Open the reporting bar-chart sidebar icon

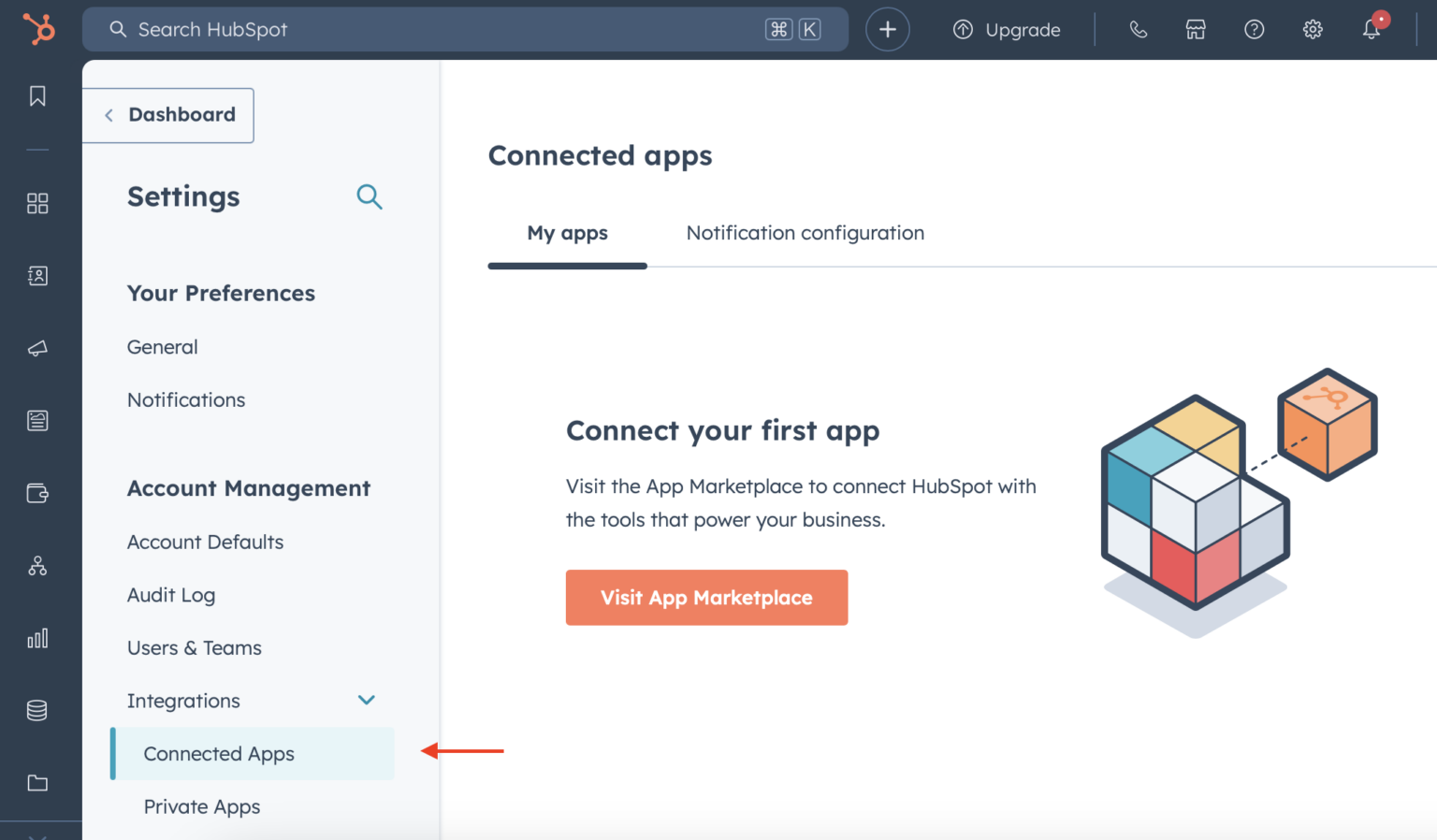click(37, 639)
